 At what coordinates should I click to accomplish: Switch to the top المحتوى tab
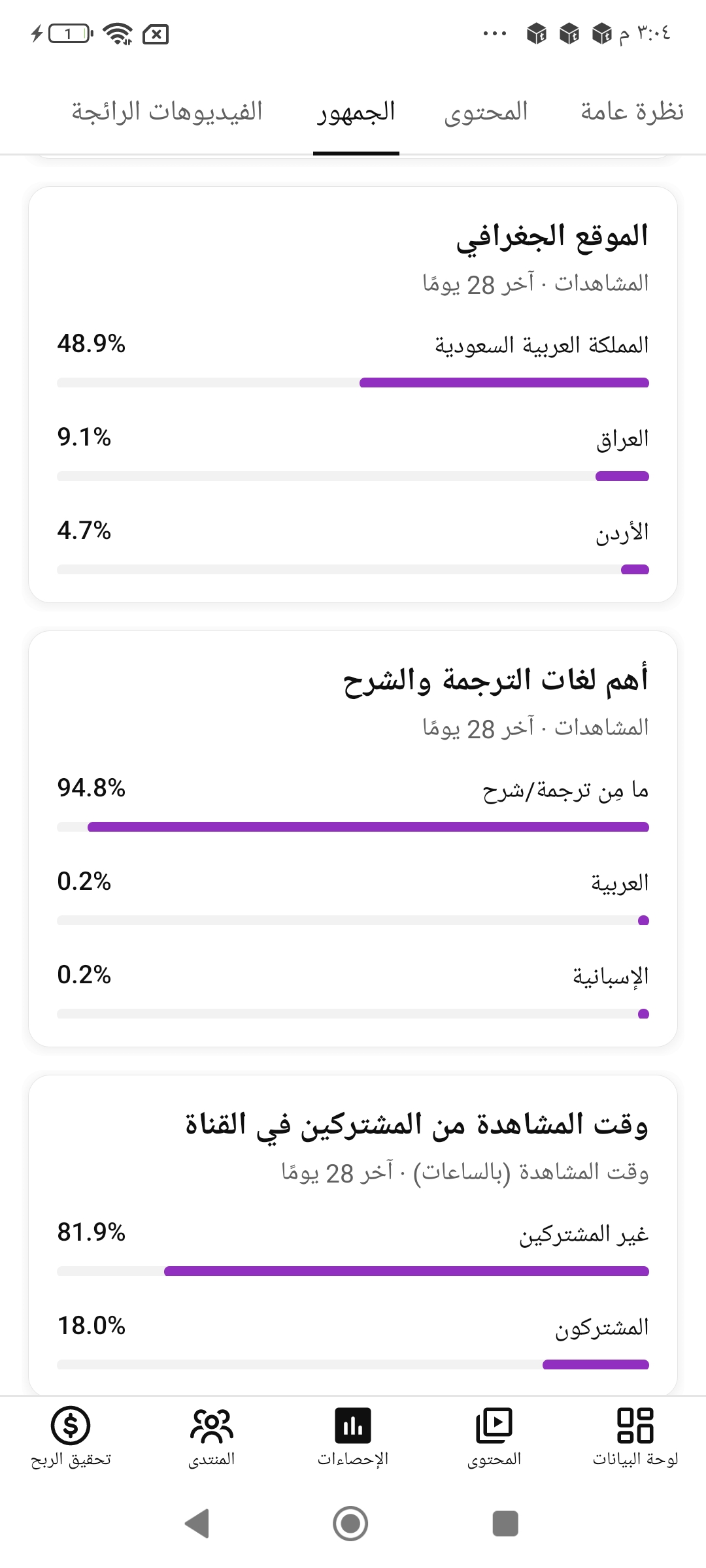tap(486, 112)
